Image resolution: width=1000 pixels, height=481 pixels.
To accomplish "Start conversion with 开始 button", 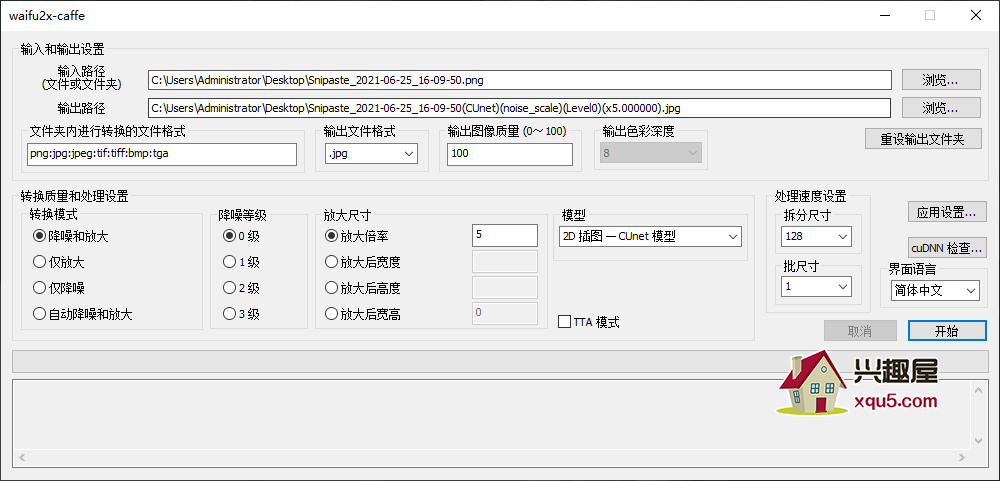I will [x=946, y=330].
